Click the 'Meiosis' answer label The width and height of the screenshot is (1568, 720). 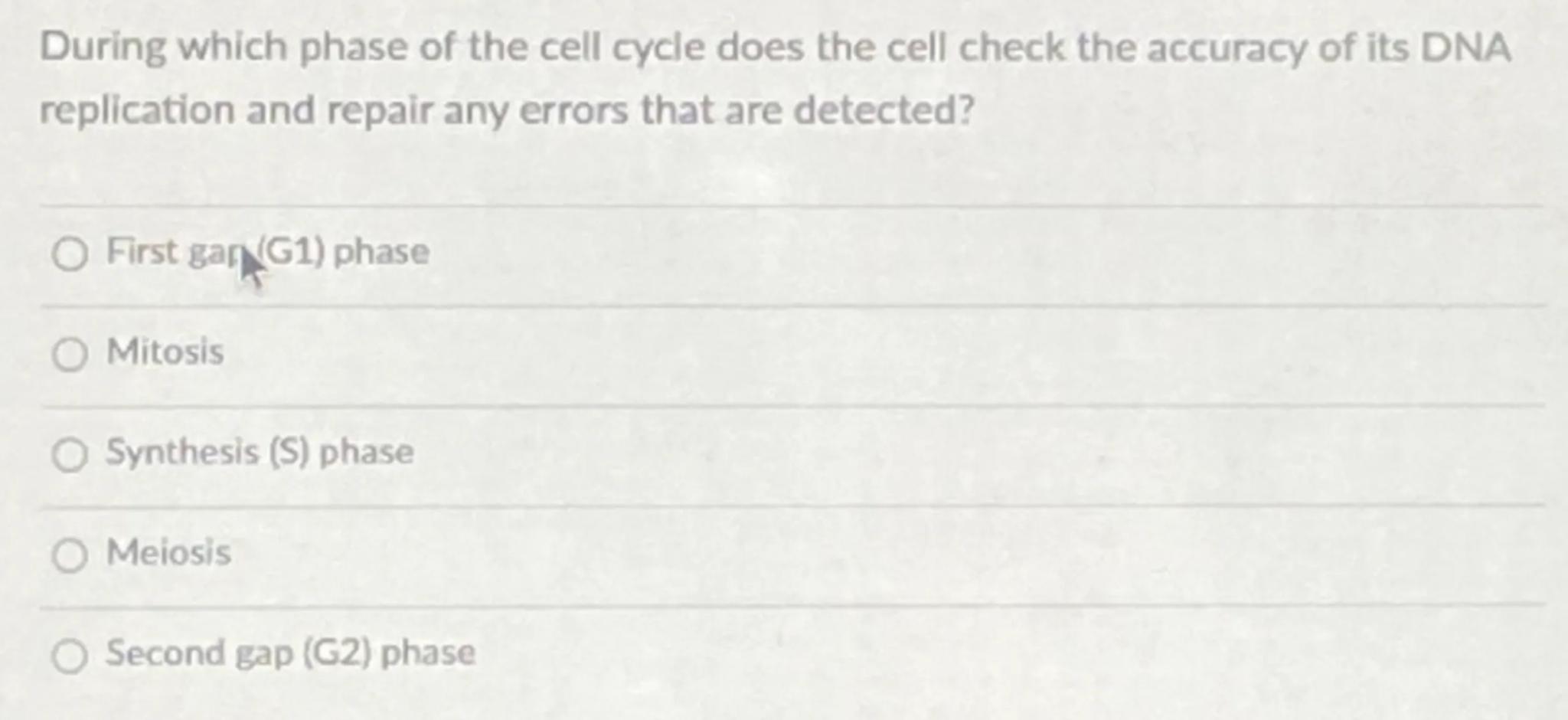(x=168, y=552)
